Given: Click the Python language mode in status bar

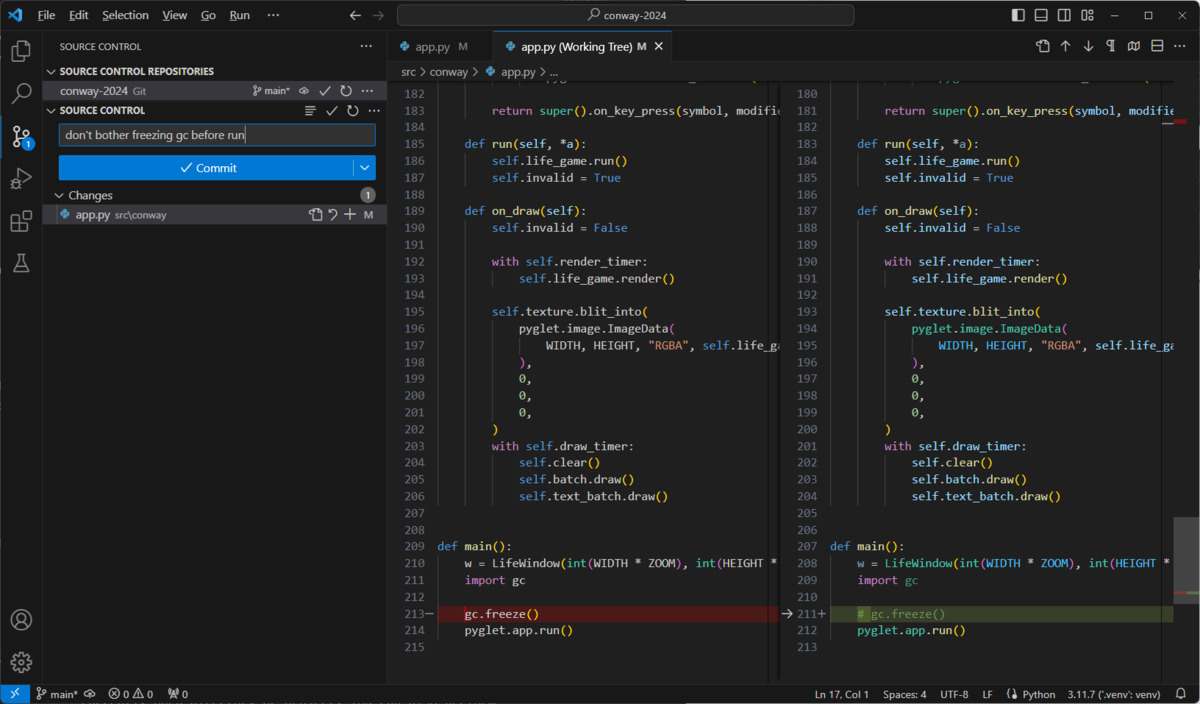Looking at the screenshot, I should tap(1040, 693).
